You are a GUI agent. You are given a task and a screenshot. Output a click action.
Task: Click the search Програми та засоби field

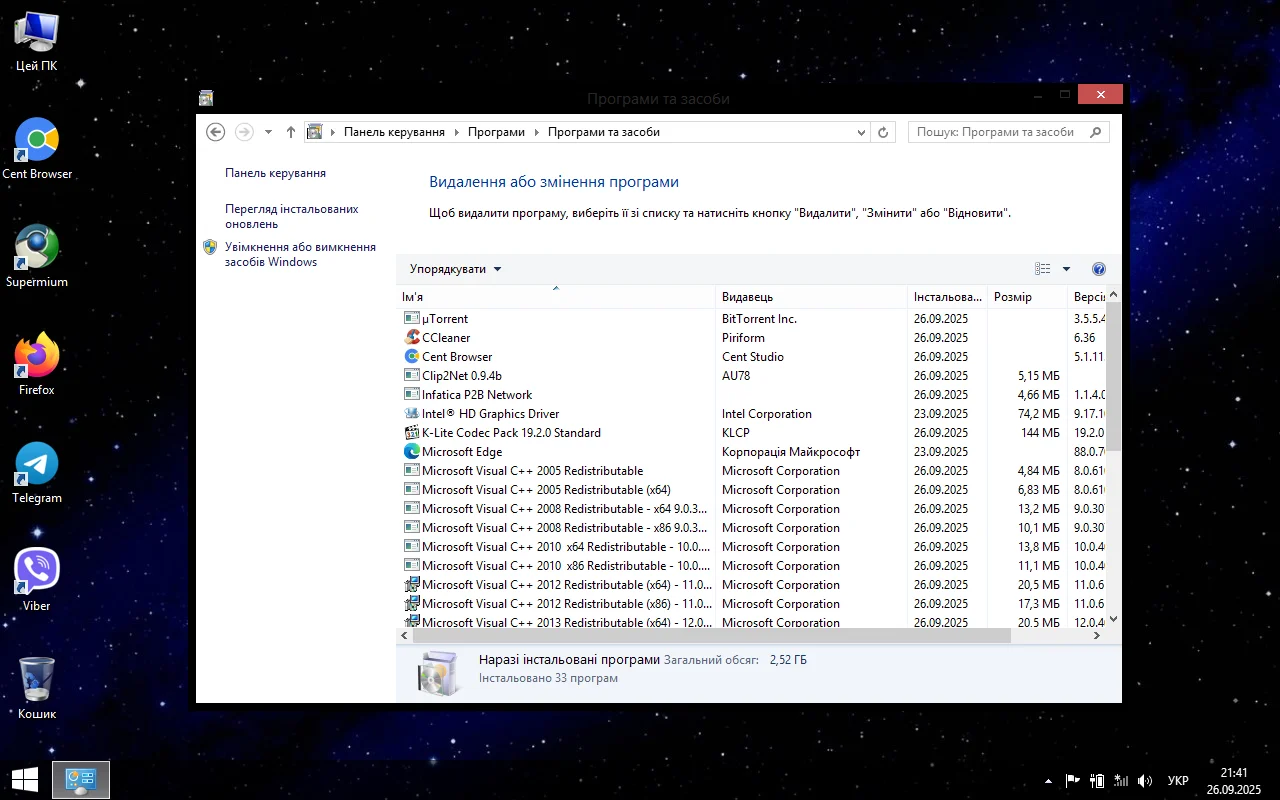[x=995, y=132]
